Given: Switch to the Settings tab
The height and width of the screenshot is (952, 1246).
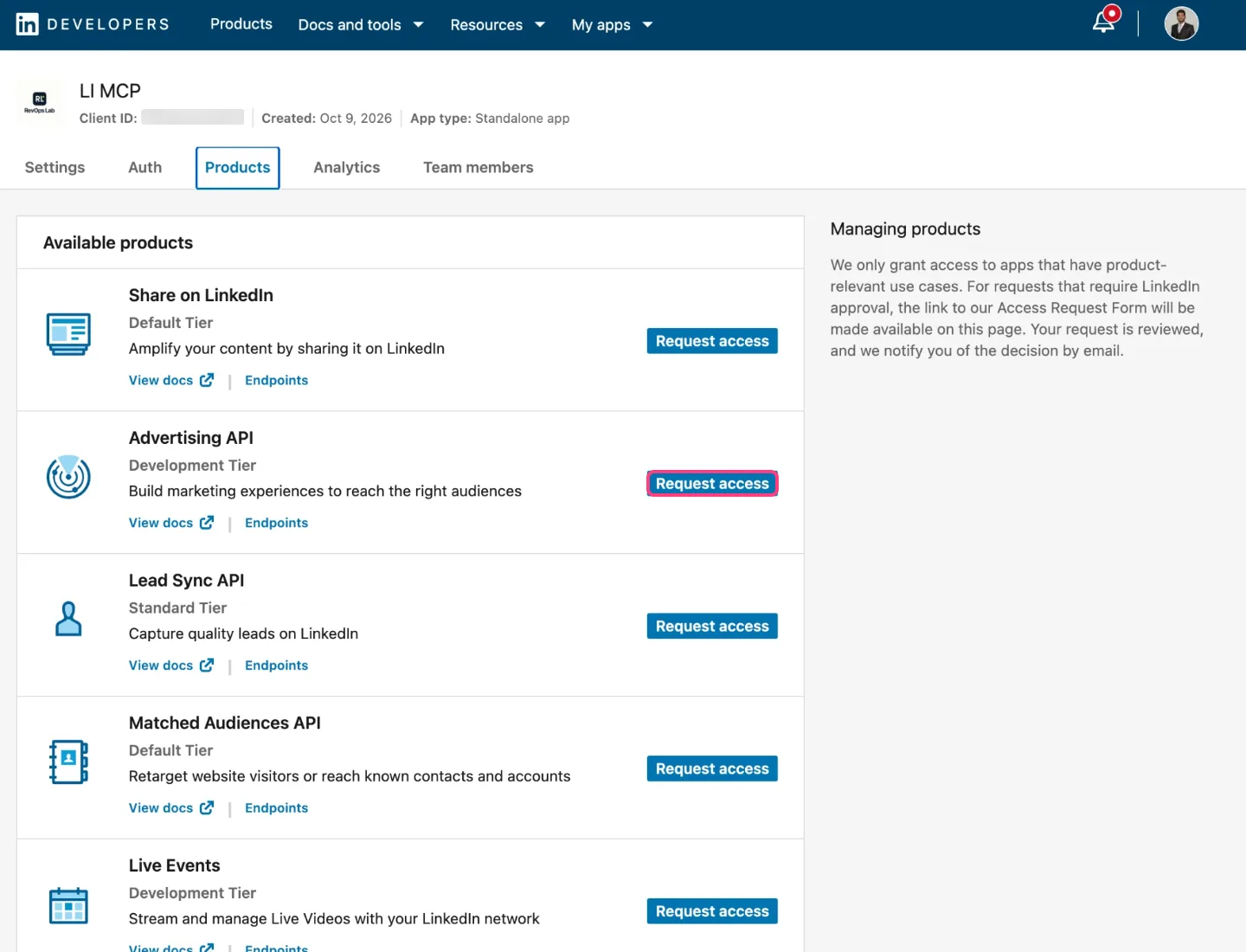Looking at the screenshot, I should [55, 167].
